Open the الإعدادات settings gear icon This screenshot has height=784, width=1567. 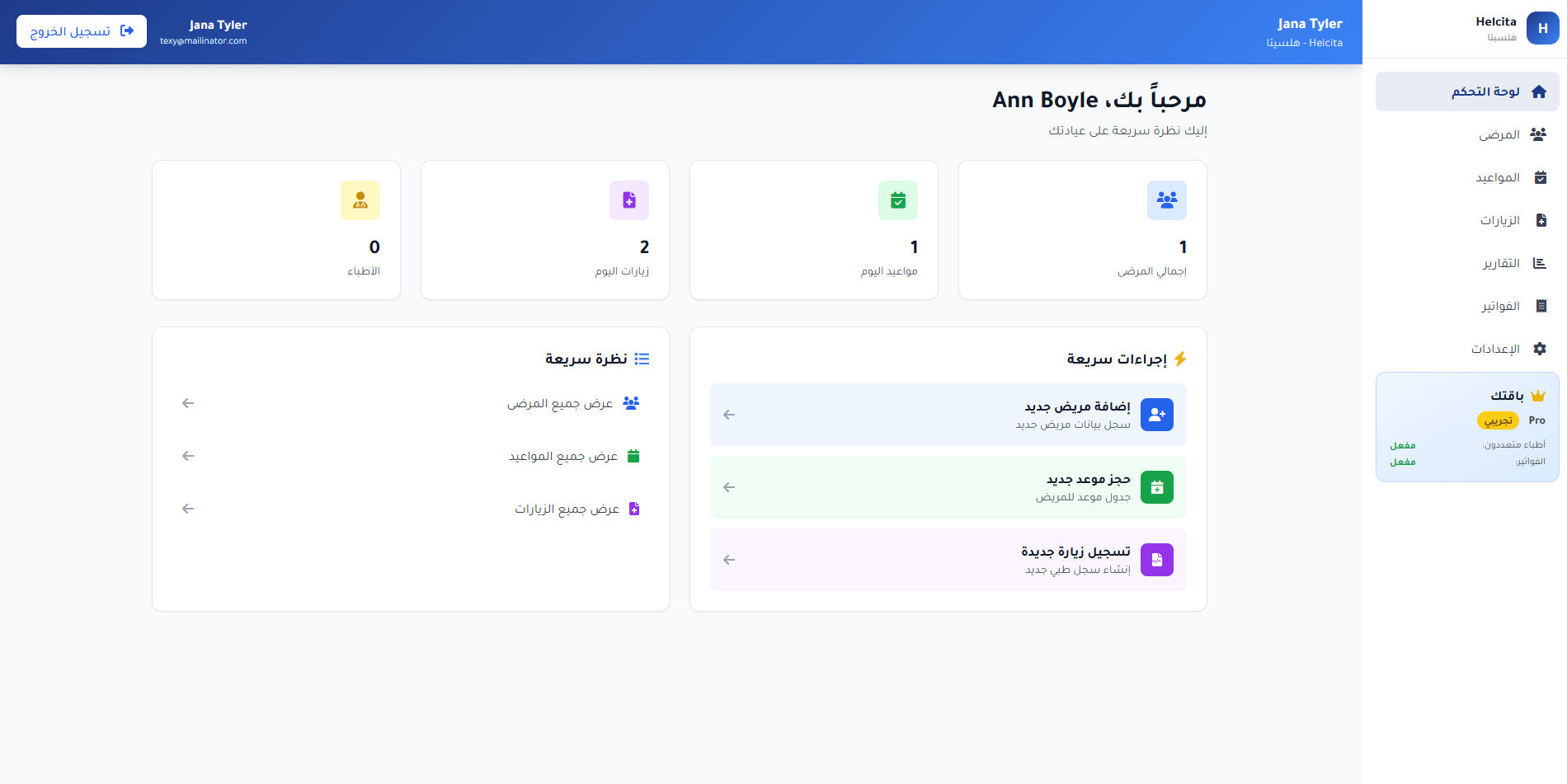point(1539,349)
